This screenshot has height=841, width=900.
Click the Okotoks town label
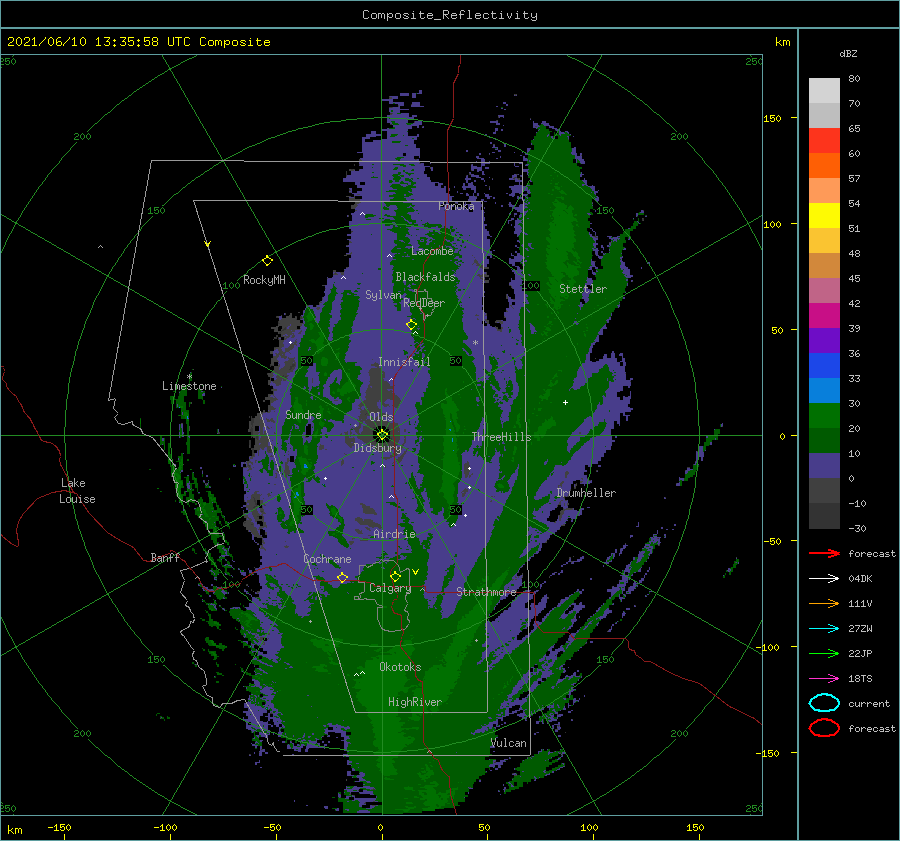click(x=400, y=667)
